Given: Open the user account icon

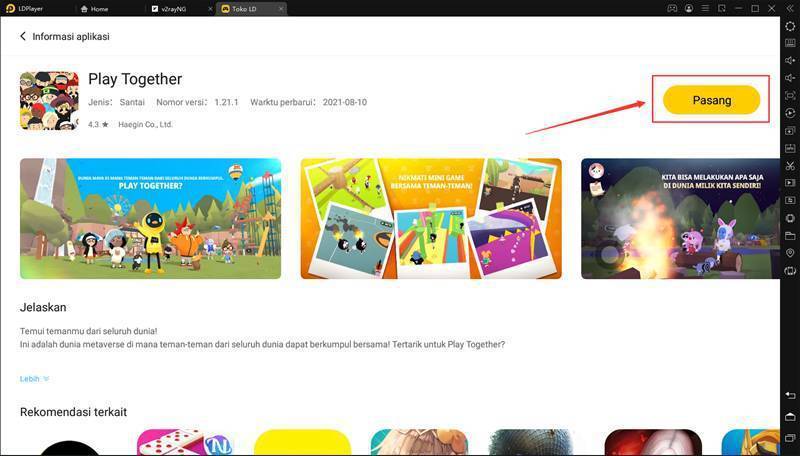Looking at the screenshot, I should (x=689, y=9).
